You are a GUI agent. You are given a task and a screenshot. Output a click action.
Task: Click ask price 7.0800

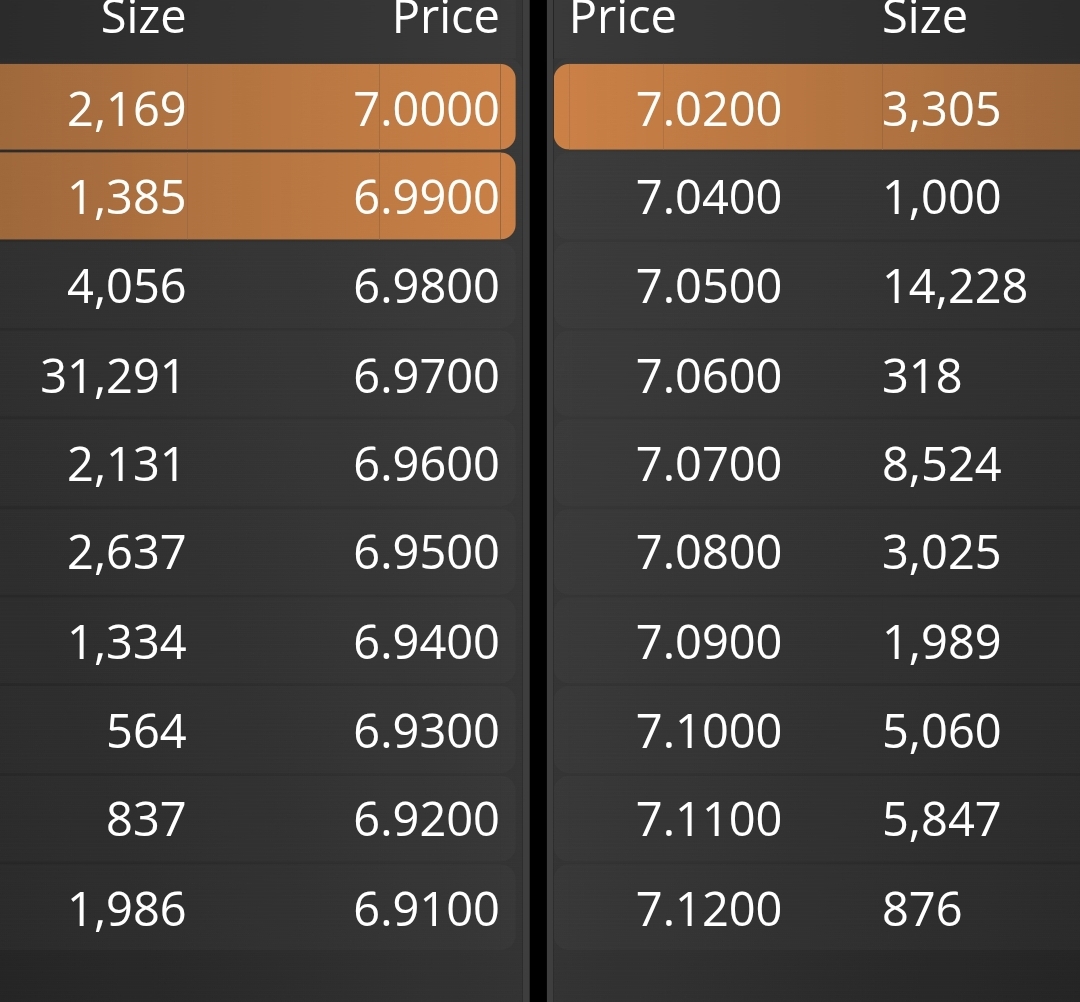coord(709,552)
